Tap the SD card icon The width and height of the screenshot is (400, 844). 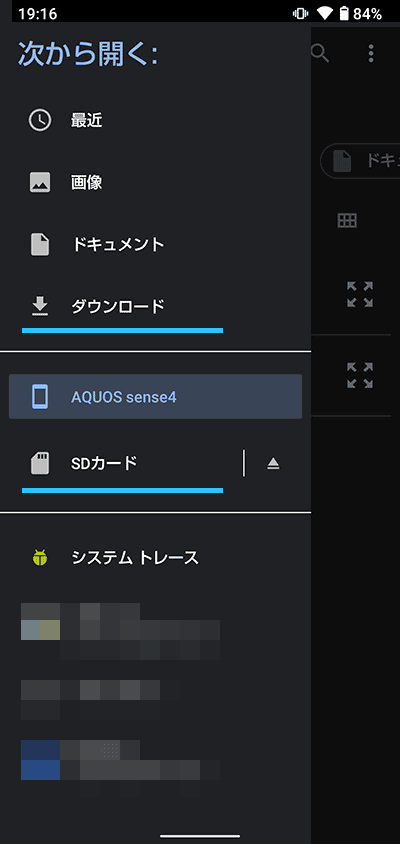click(40, 463)
